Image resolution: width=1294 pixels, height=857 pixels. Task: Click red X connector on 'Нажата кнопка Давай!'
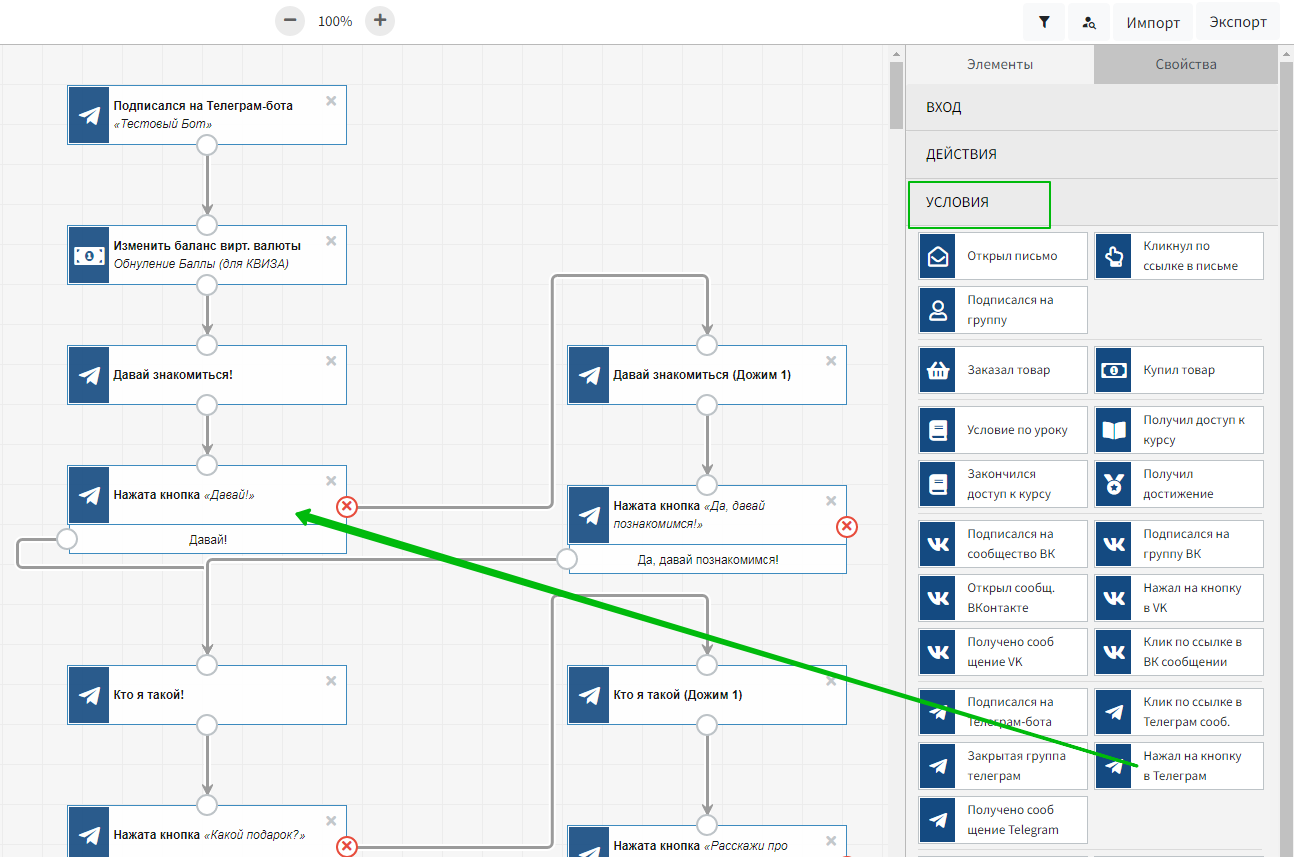347,507
